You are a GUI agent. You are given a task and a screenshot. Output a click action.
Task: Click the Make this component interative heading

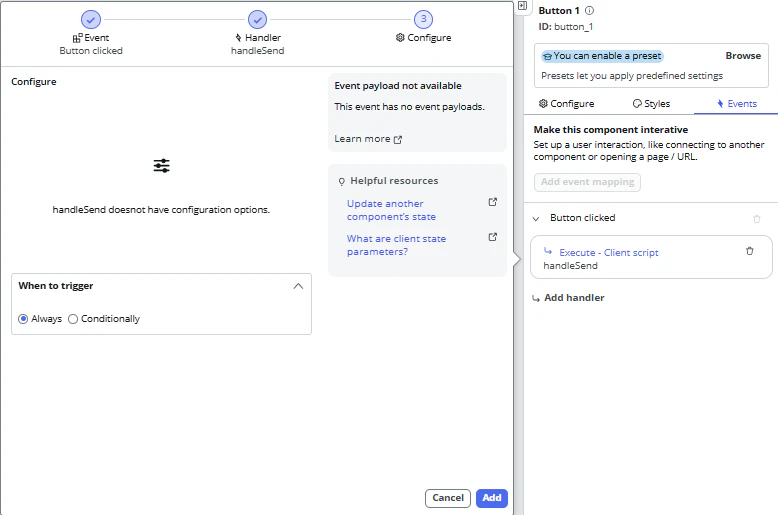coord(611,130)
